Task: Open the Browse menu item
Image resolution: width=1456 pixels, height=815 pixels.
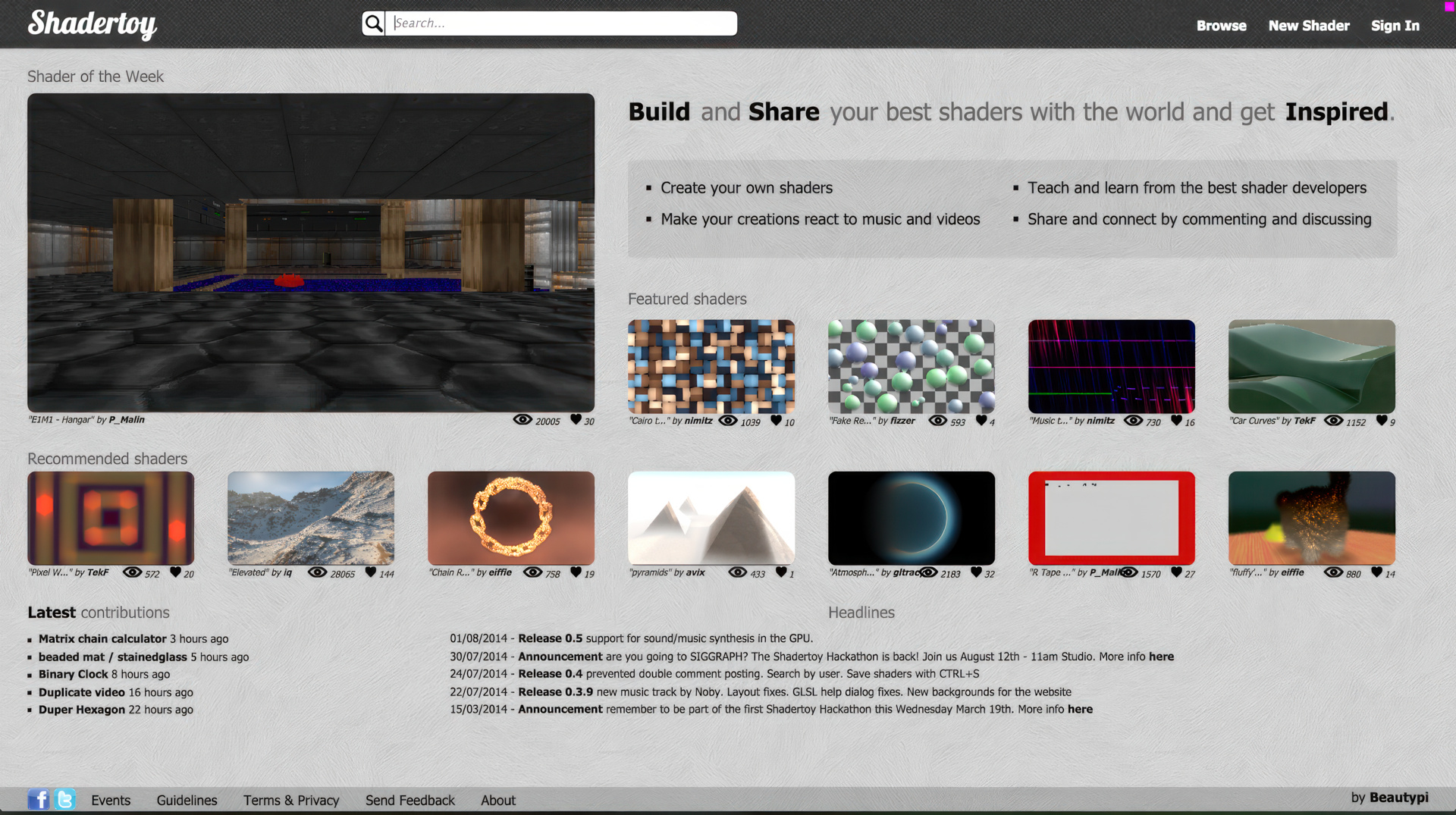Action: (1221, 26)
